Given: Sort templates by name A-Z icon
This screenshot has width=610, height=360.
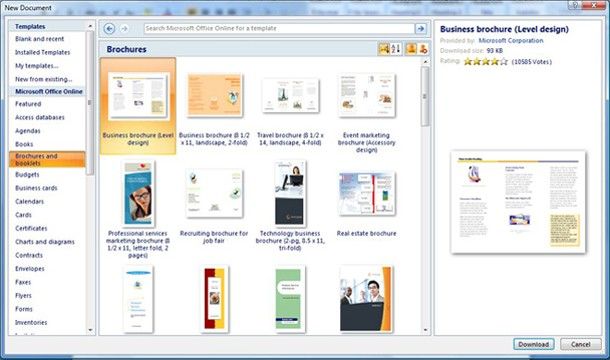Looking at the screenshot, I should pos(396,49).
